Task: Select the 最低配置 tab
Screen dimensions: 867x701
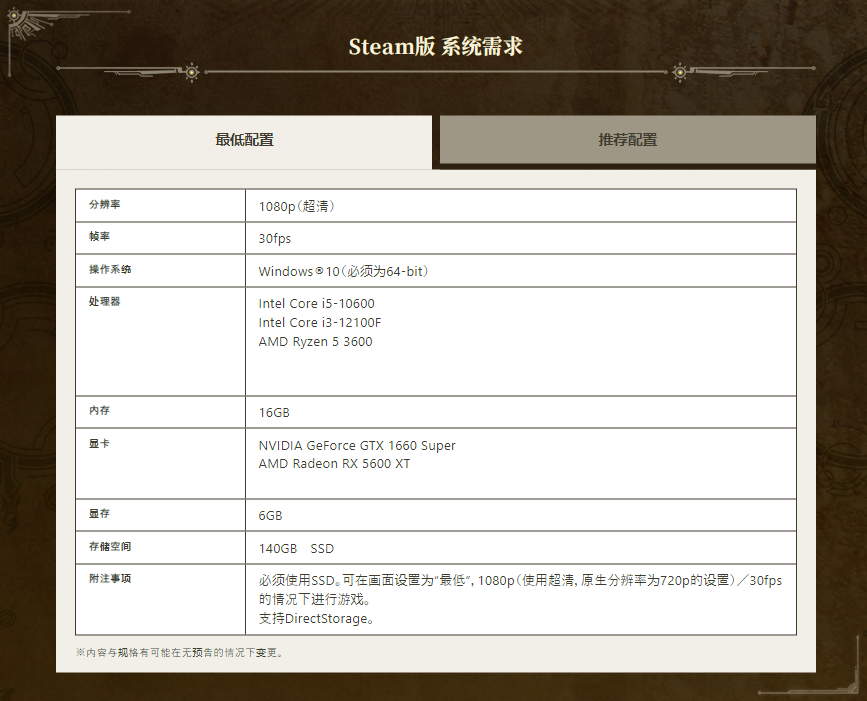Action: click(244, 140)
